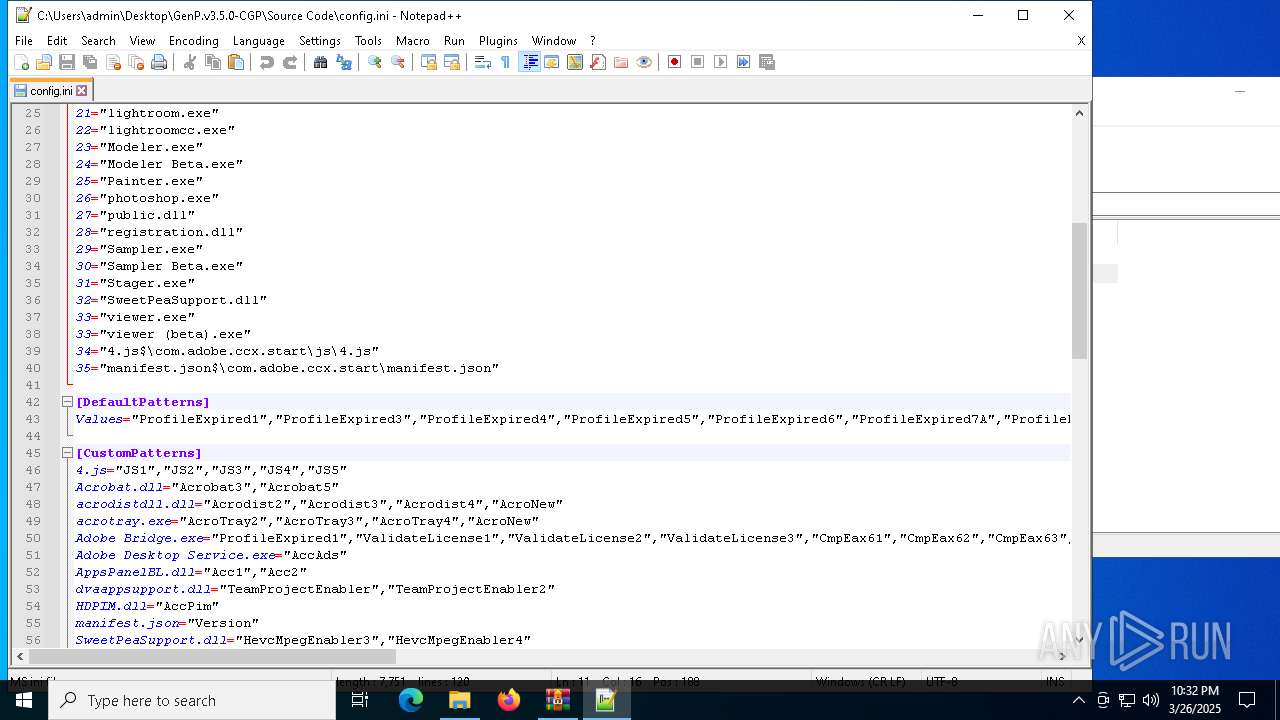Open Find with the binoculars icon
Viewport: 1280px width, 720px height.
click(321, 62)
